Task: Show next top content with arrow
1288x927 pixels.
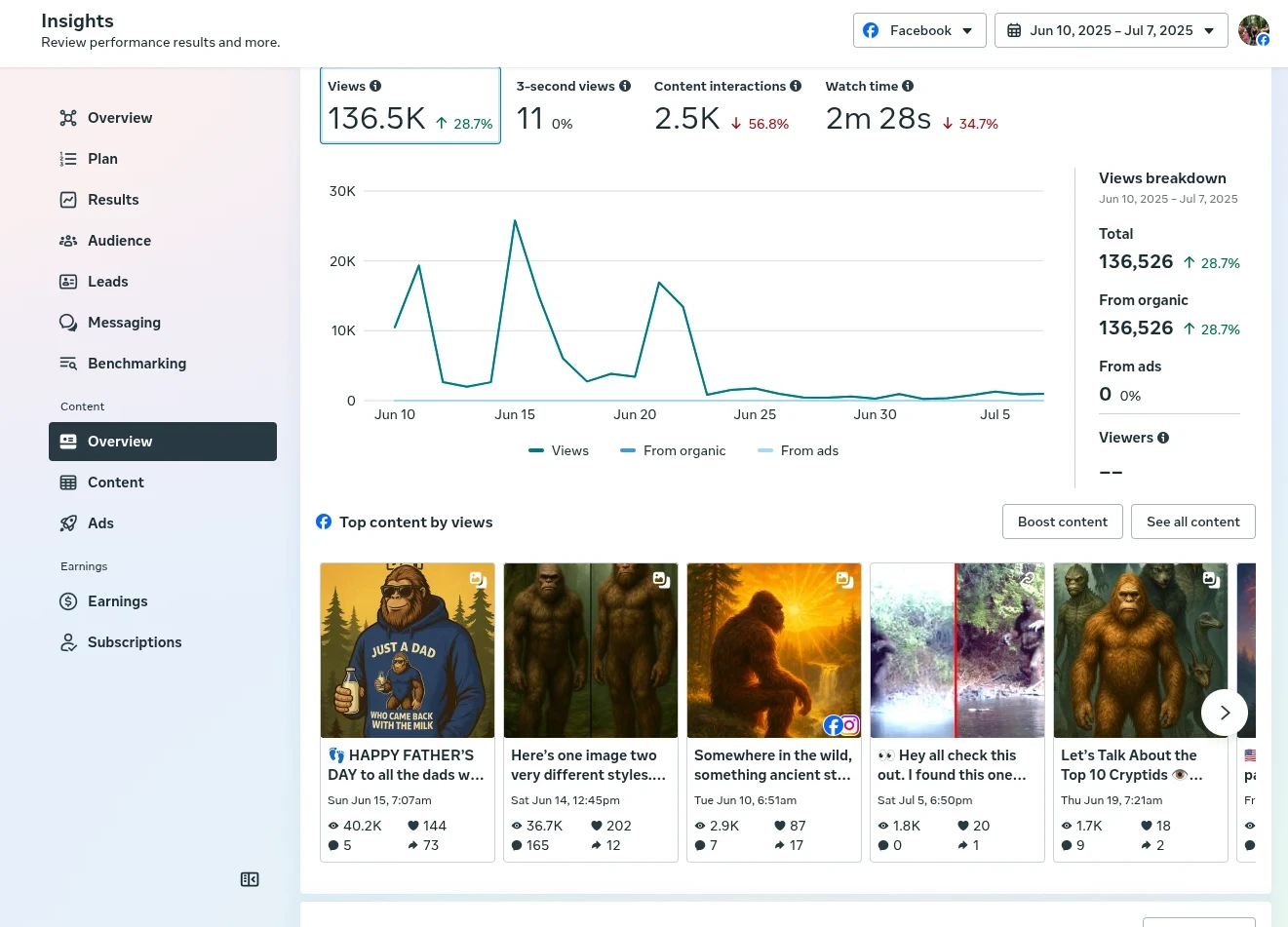Action: click(x=1225, y=713)
